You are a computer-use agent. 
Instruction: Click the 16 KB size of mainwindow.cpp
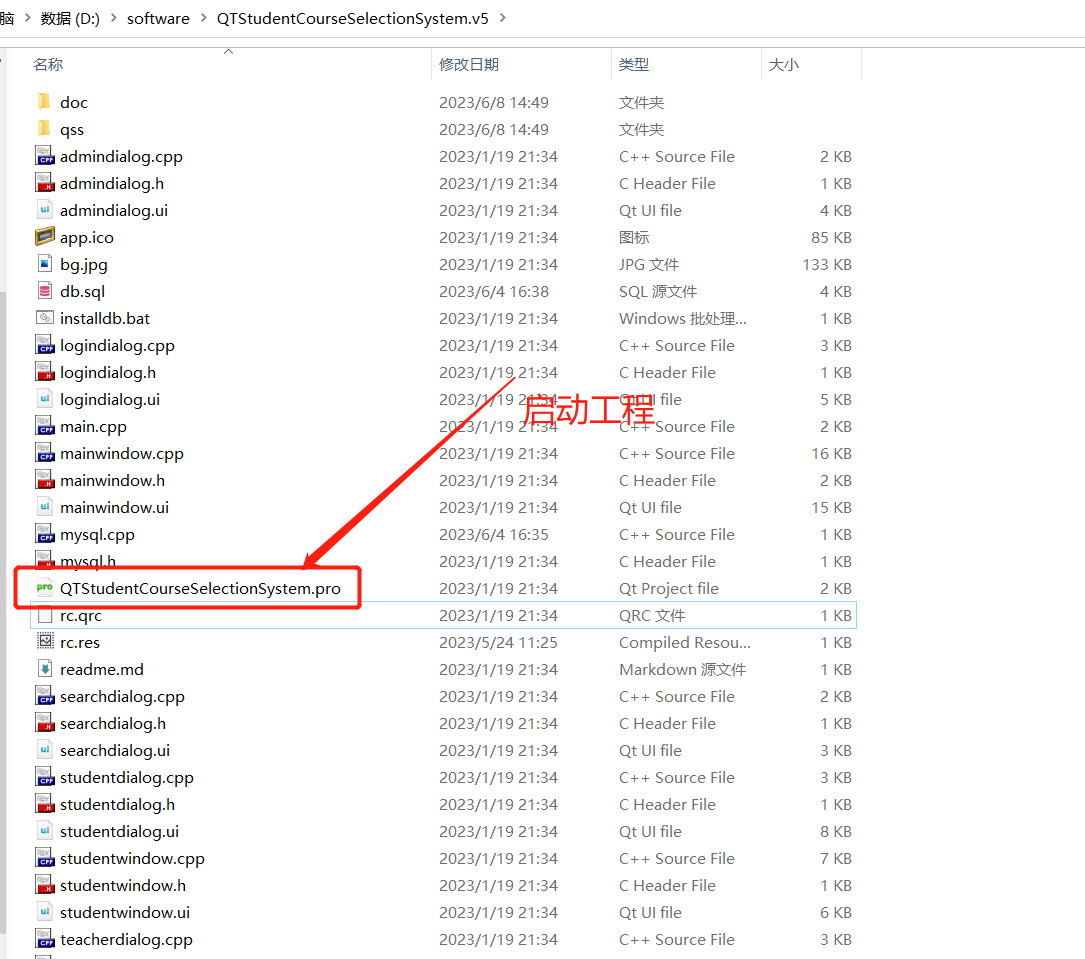click(831, 453)
